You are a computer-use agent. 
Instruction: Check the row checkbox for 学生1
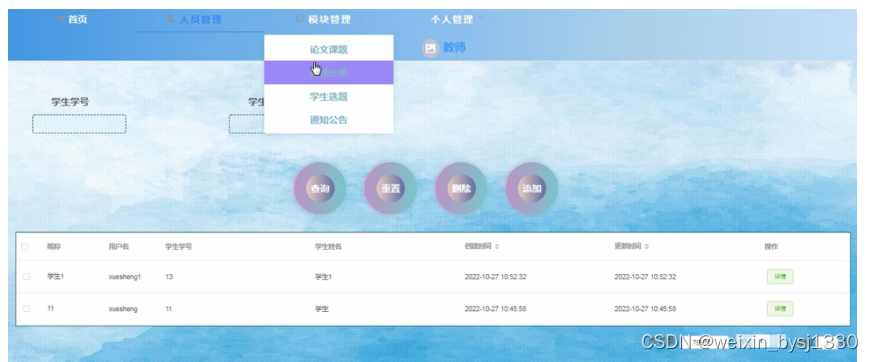(27, 277)
